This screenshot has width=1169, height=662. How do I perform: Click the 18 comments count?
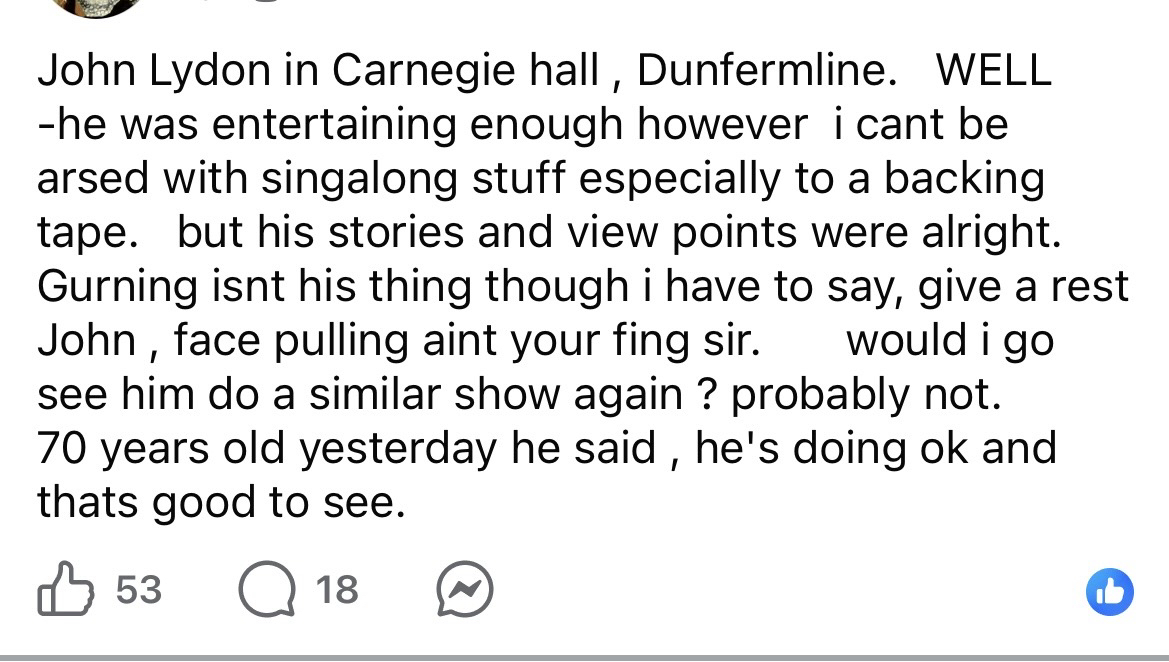tap(337, 590)
